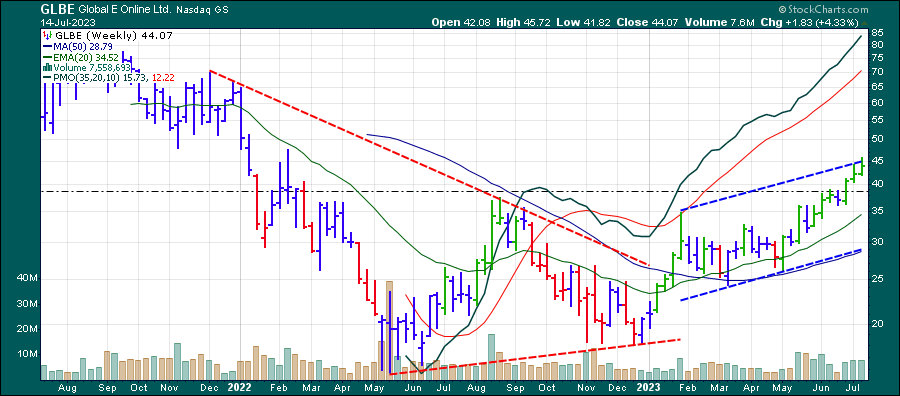Click the Volume 7,558,693 legend entry
Screen dimensions: 900x396
[x=92, y=67]
